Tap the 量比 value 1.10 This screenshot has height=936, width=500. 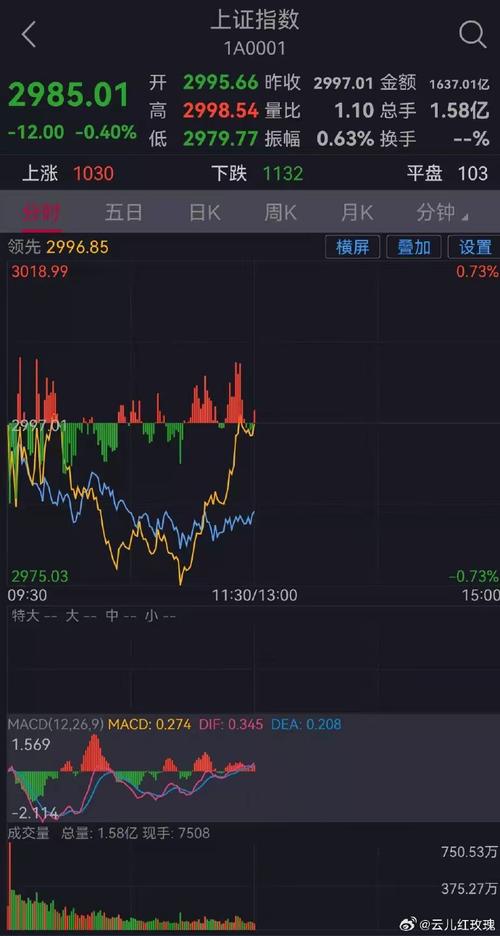(354, 110)
